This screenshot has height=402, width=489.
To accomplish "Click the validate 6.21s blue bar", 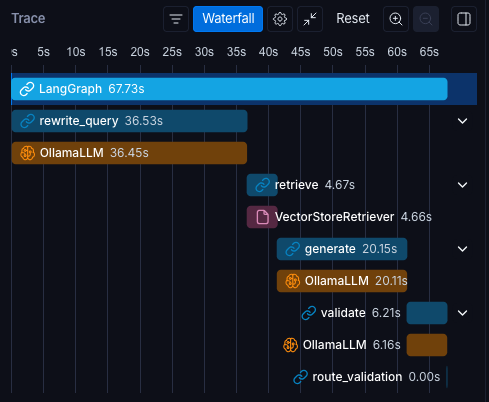I will 427,313.
